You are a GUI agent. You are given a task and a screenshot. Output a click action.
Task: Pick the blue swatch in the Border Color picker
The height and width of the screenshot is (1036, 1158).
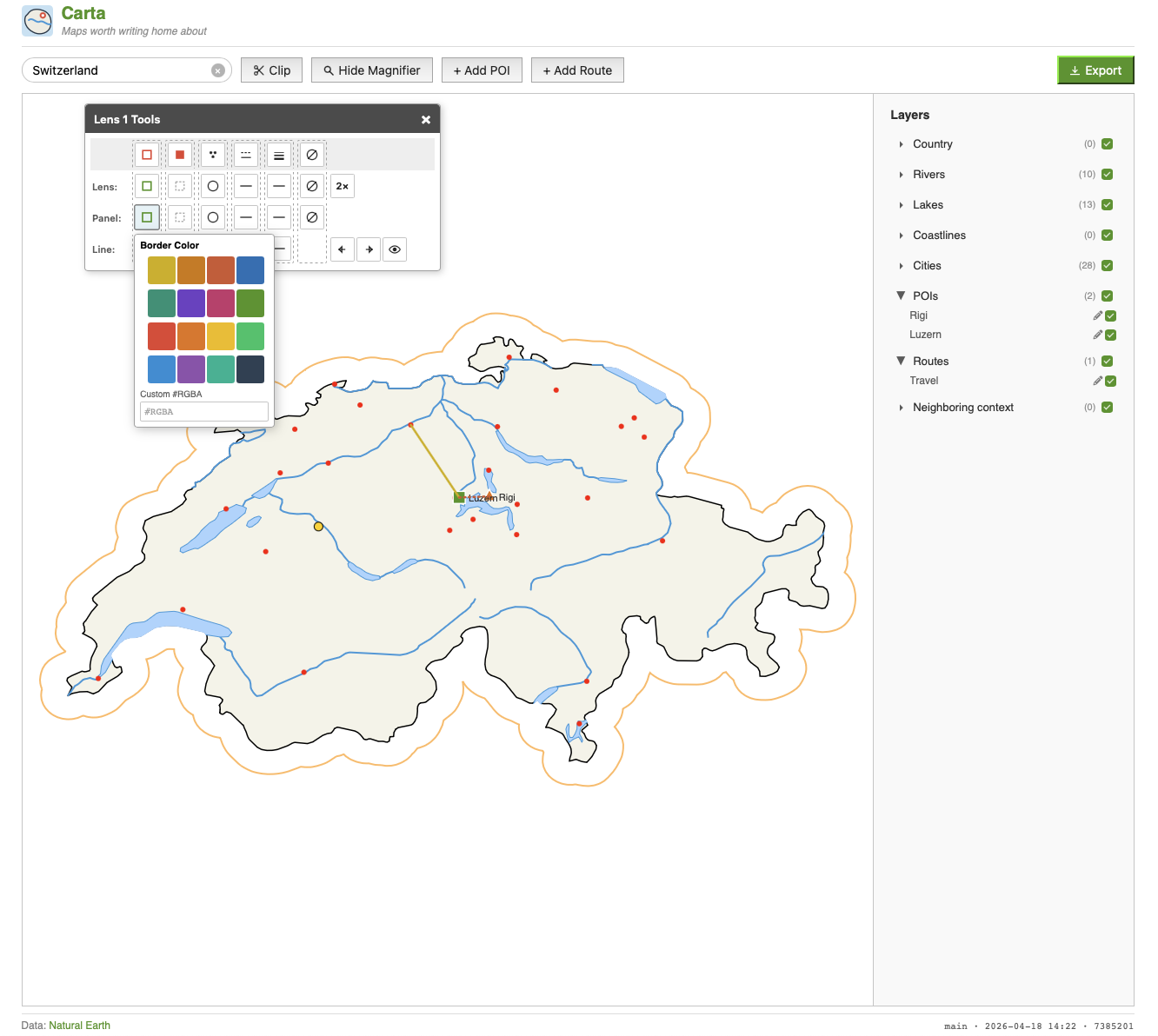pos(250,269)
